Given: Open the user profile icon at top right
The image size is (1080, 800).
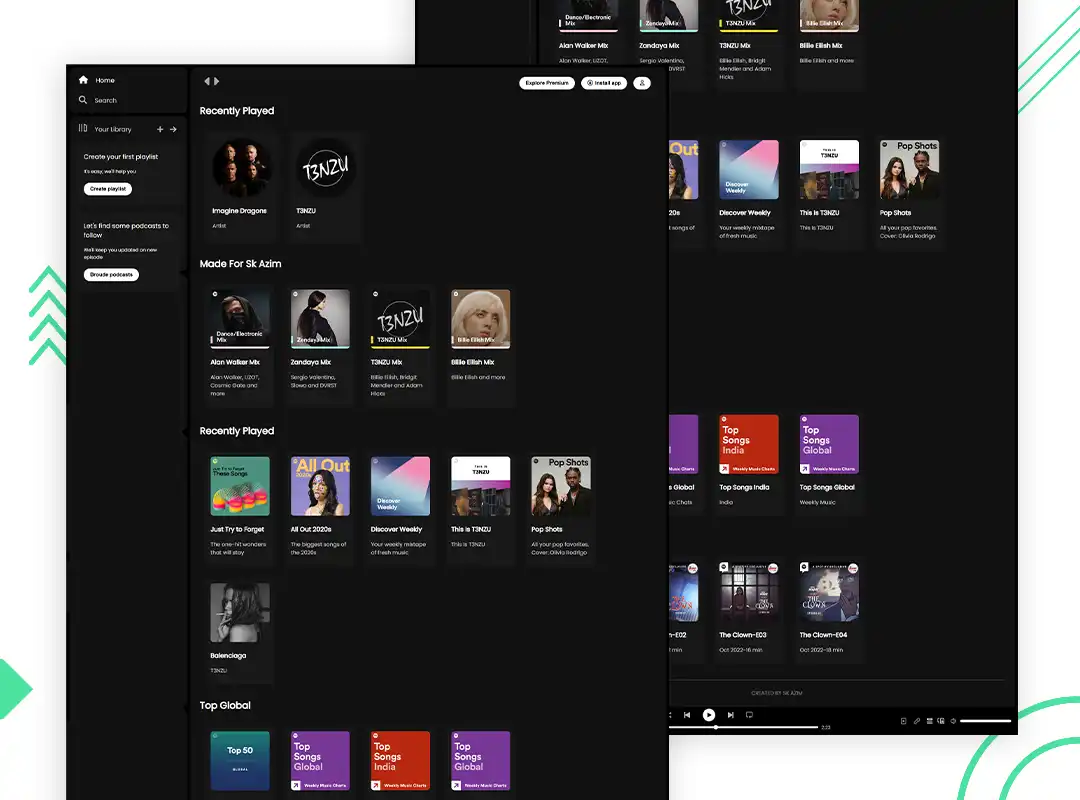Looking at the screenshot, I should [x=641, y=83].
